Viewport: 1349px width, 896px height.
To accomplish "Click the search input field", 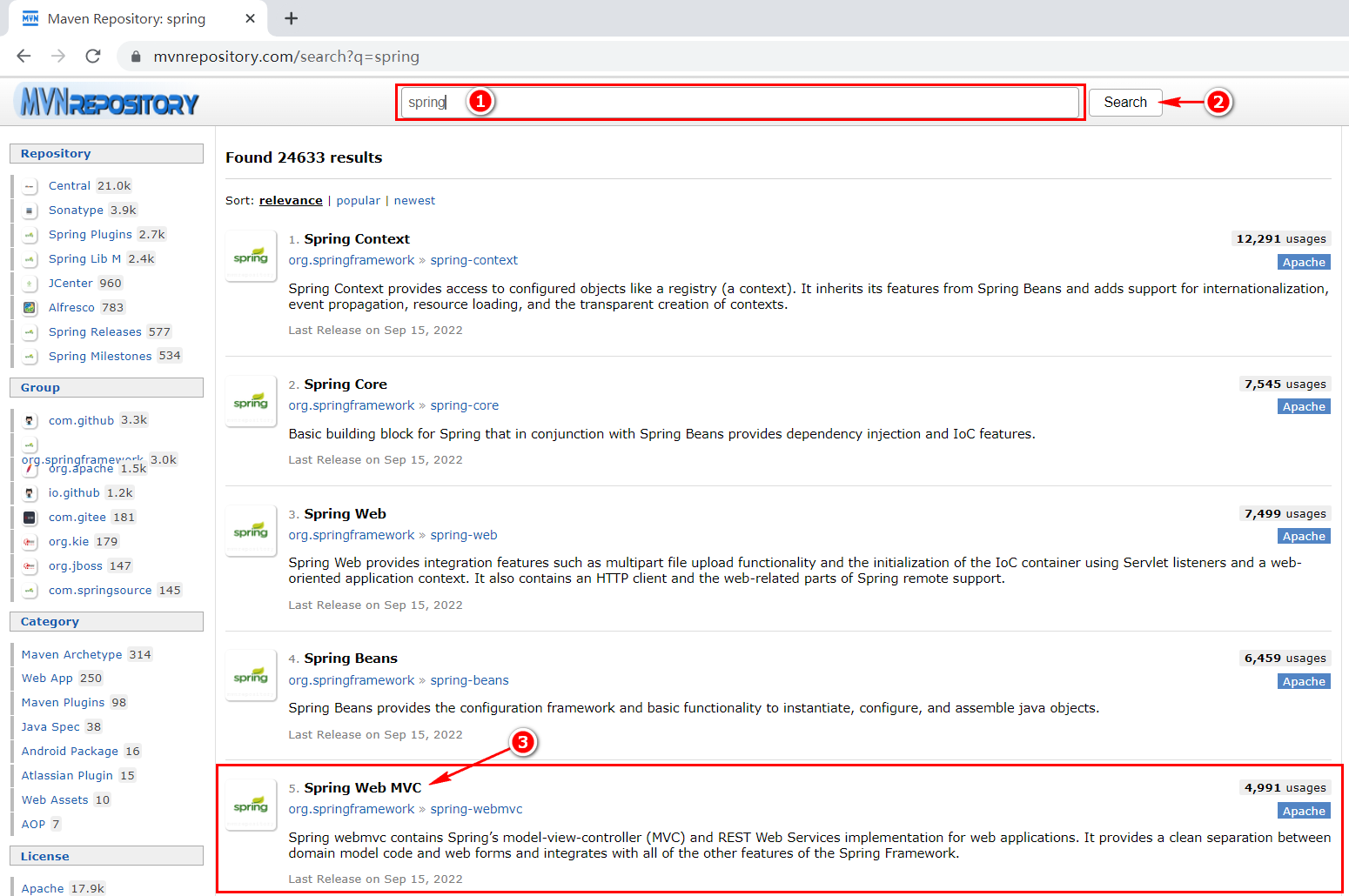I will pos(740,102).
